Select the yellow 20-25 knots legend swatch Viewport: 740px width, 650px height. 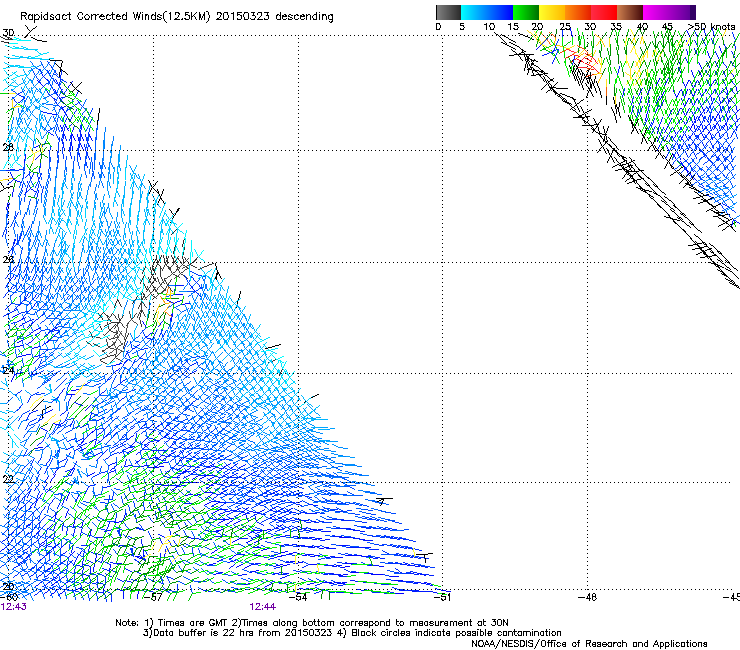(552, 12)
